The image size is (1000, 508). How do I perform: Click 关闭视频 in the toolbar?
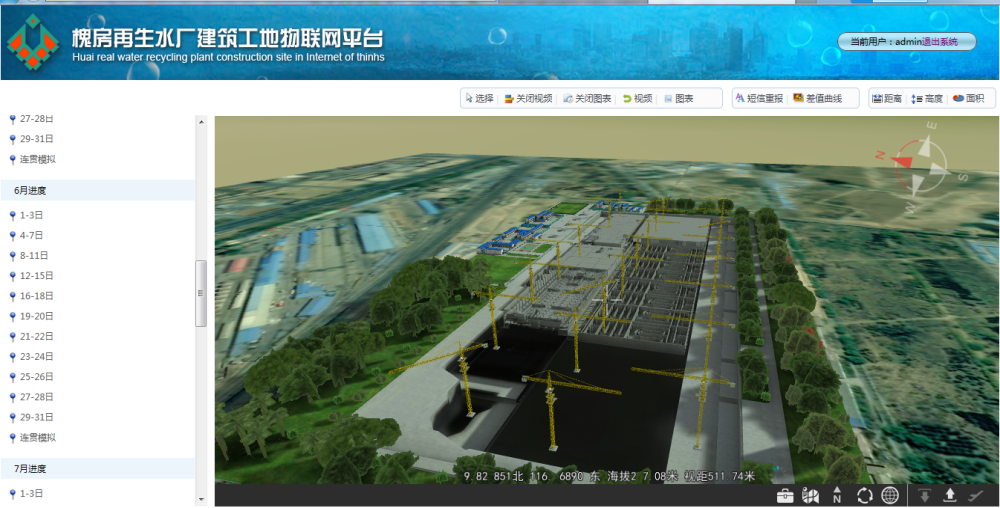(529, 99)
